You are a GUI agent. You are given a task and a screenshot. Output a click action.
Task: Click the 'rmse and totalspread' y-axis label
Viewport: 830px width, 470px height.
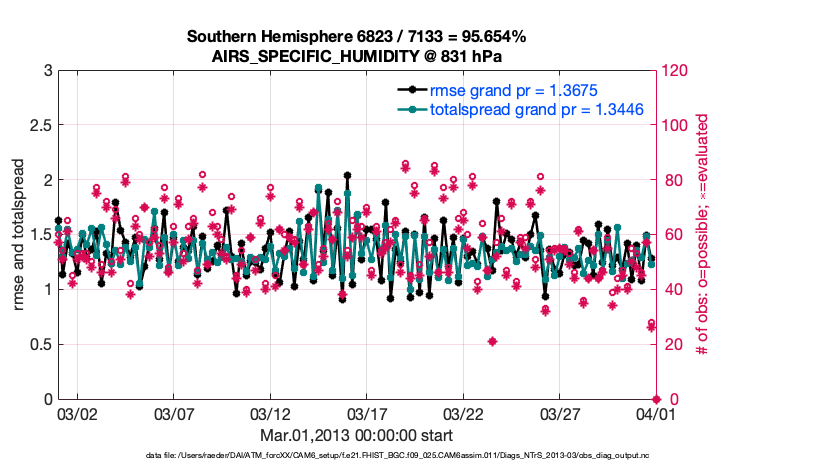click(x=20, y=235)
